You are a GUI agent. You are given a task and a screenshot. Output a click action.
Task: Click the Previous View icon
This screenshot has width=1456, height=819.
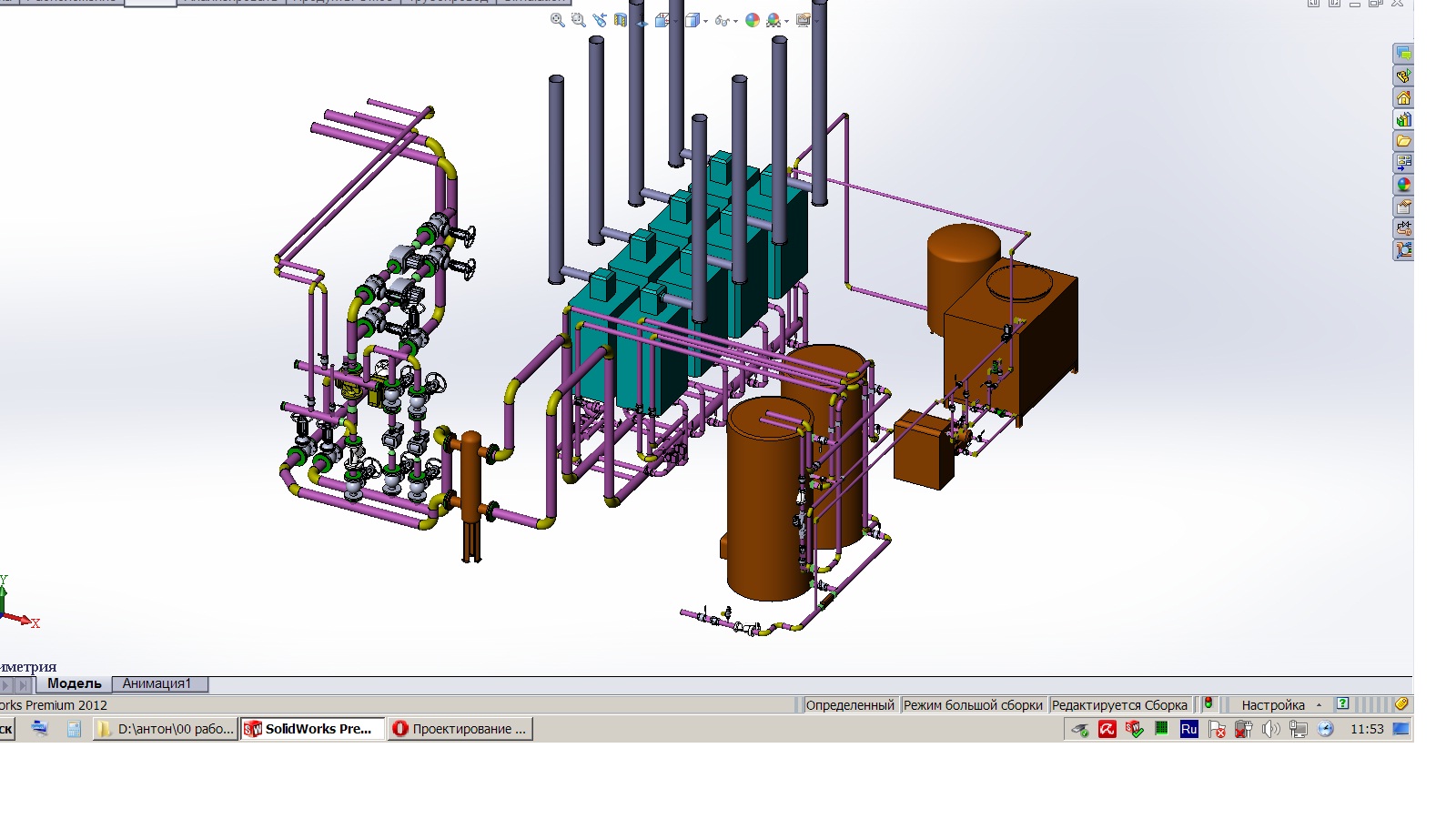(600, 20)
